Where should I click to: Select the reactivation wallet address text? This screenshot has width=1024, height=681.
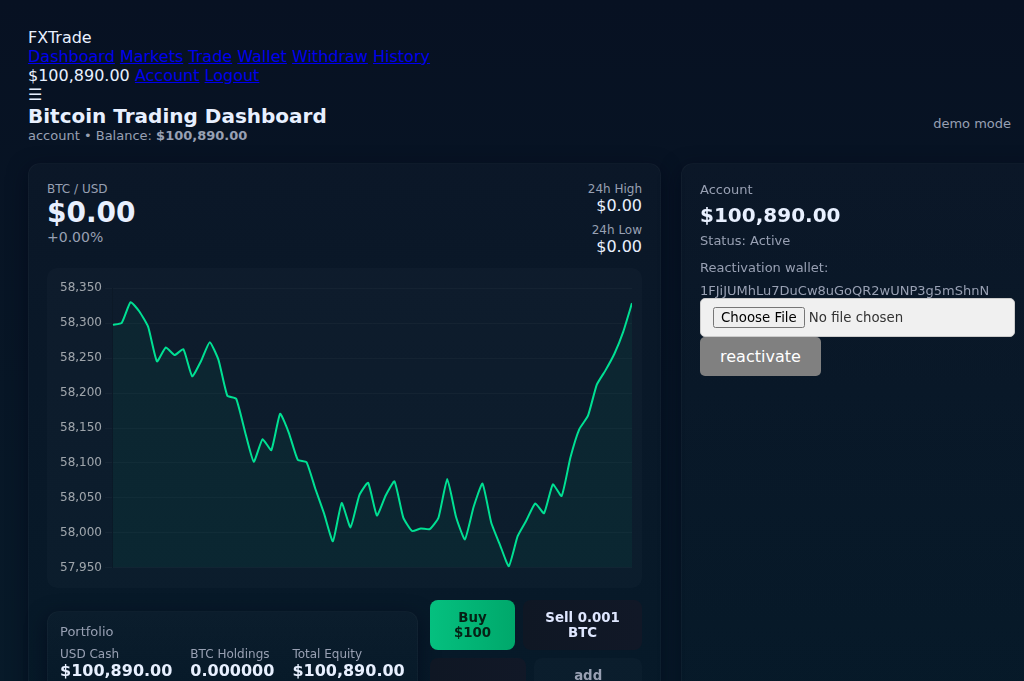[844, 290]
